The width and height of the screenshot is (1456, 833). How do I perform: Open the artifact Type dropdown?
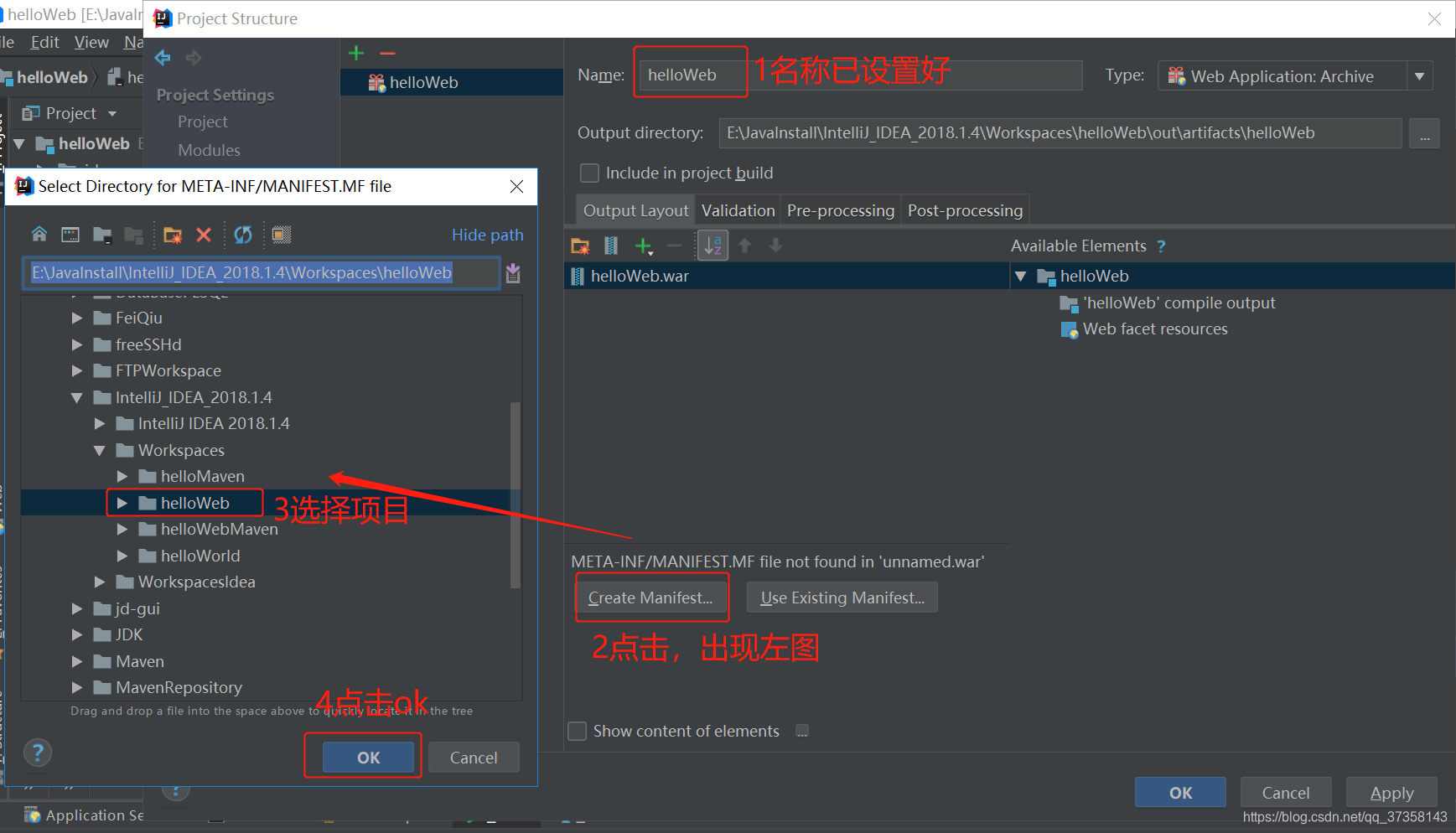(x=1419, y=76)
